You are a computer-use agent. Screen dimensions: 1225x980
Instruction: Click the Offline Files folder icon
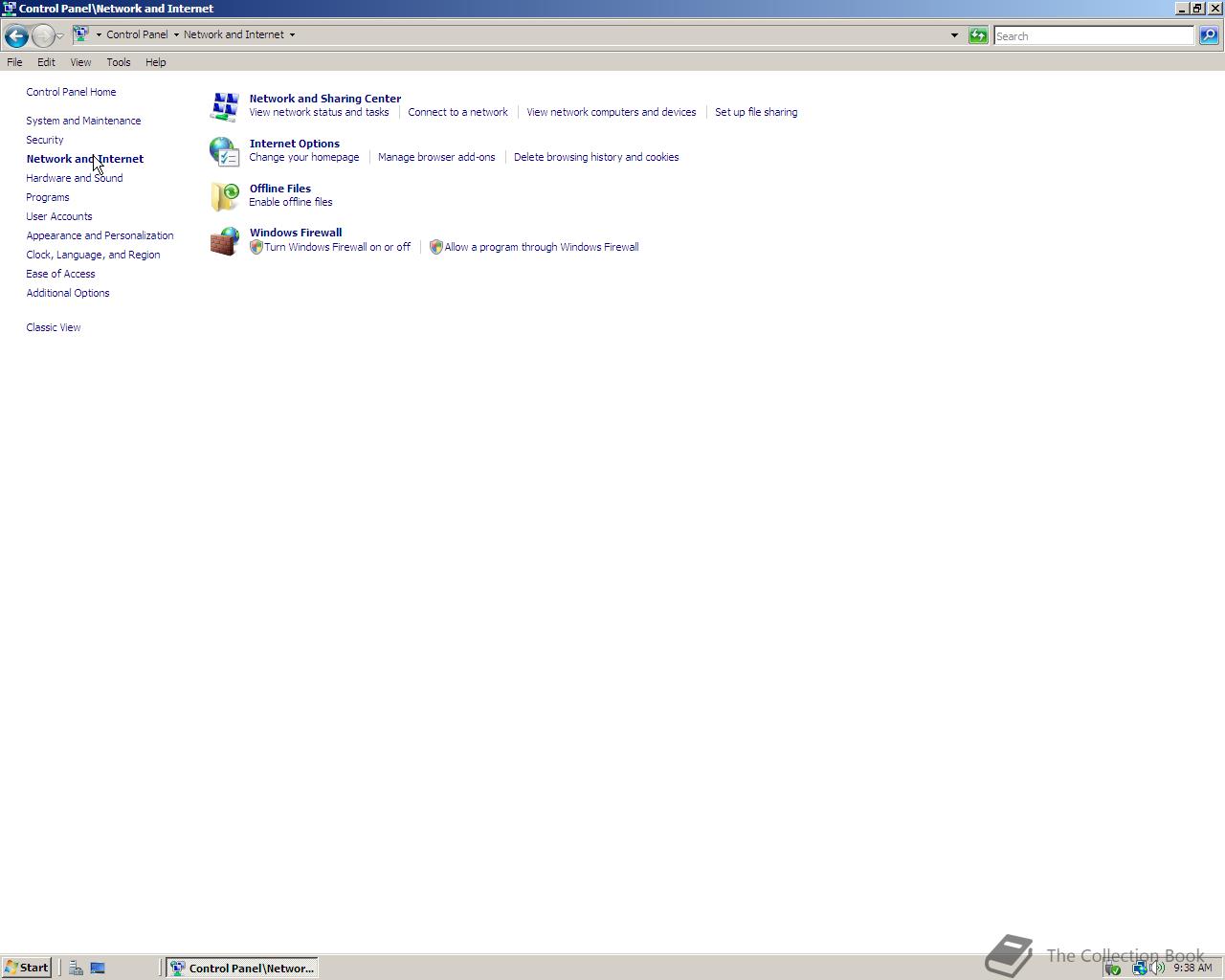225,196
